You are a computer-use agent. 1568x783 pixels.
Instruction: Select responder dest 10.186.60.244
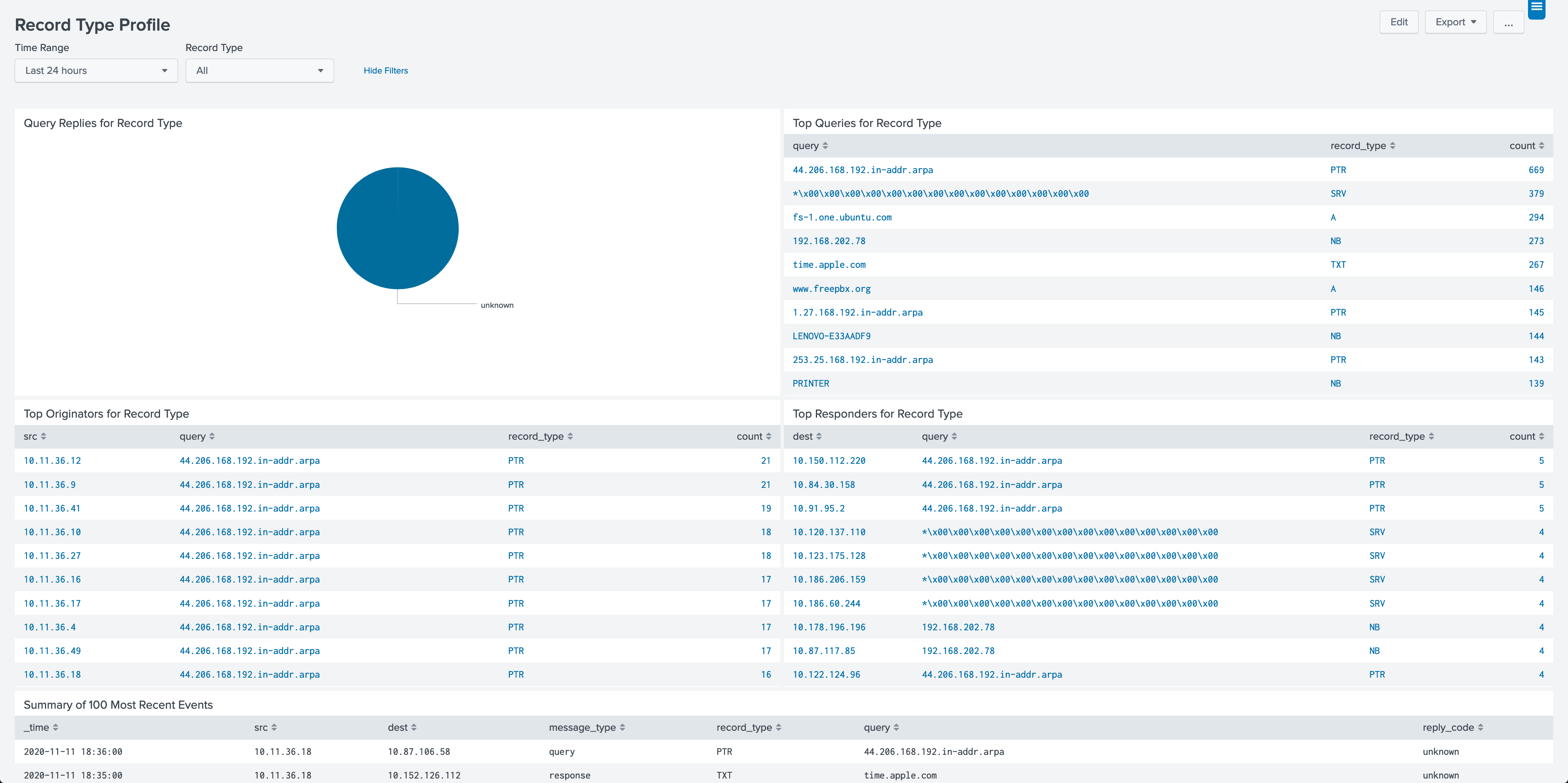(826, 603)
